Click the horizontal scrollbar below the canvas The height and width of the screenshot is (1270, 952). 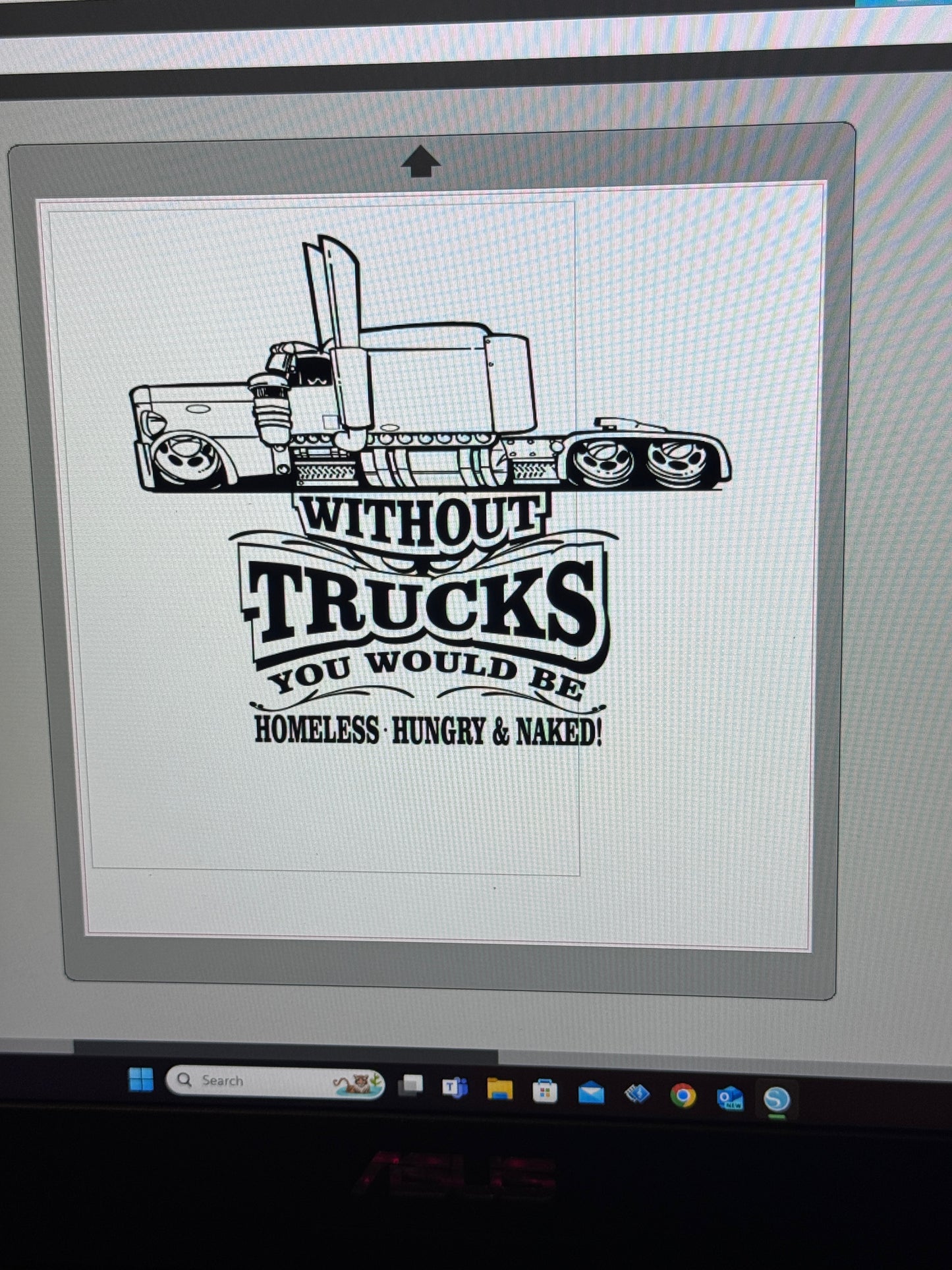point(283,1047)
